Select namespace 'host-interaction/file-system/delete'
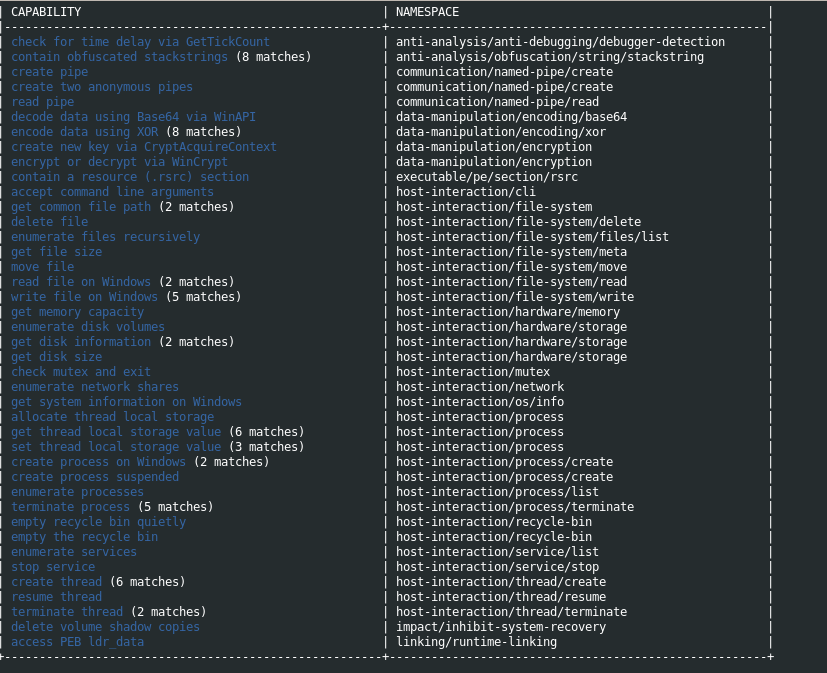Screen dimensions: 827x673 pyautogui.click(x=518, y=222)
